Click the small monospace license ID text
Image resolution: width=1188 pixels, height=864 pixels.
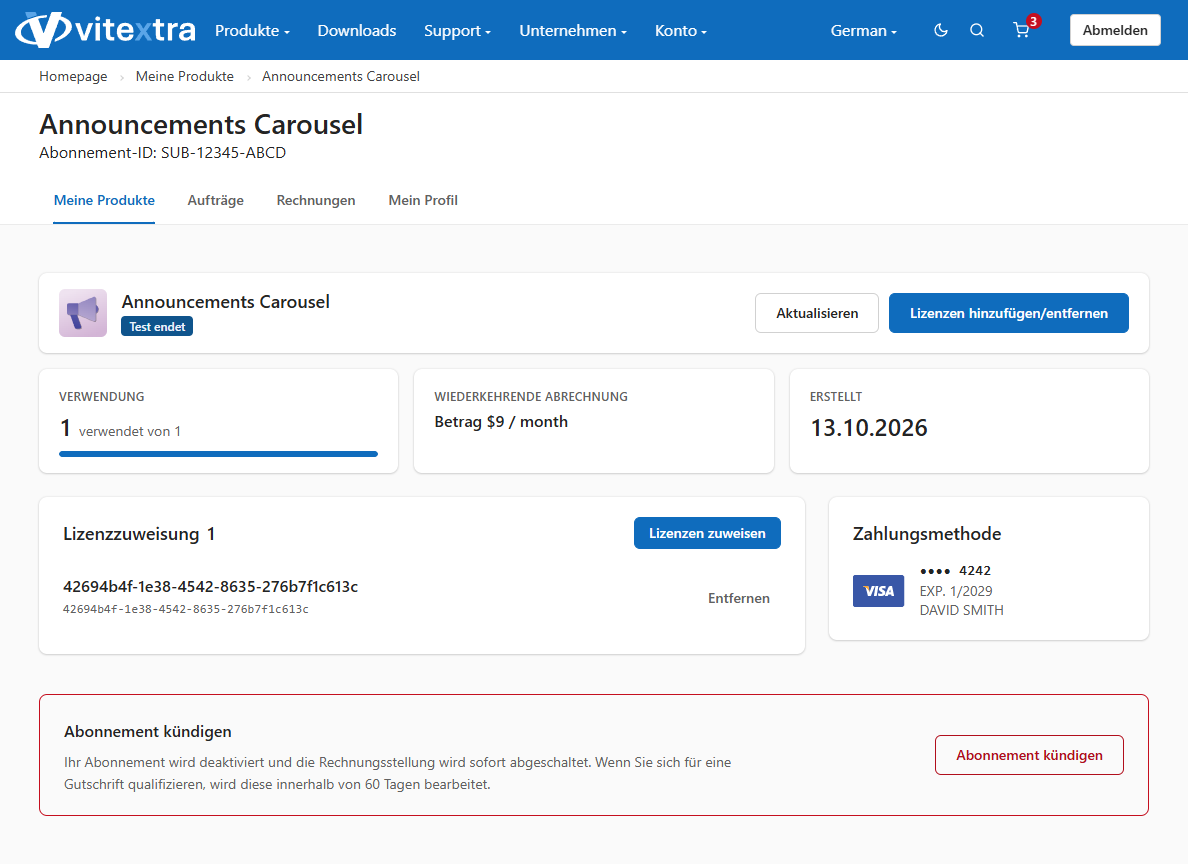click(186, 609)
